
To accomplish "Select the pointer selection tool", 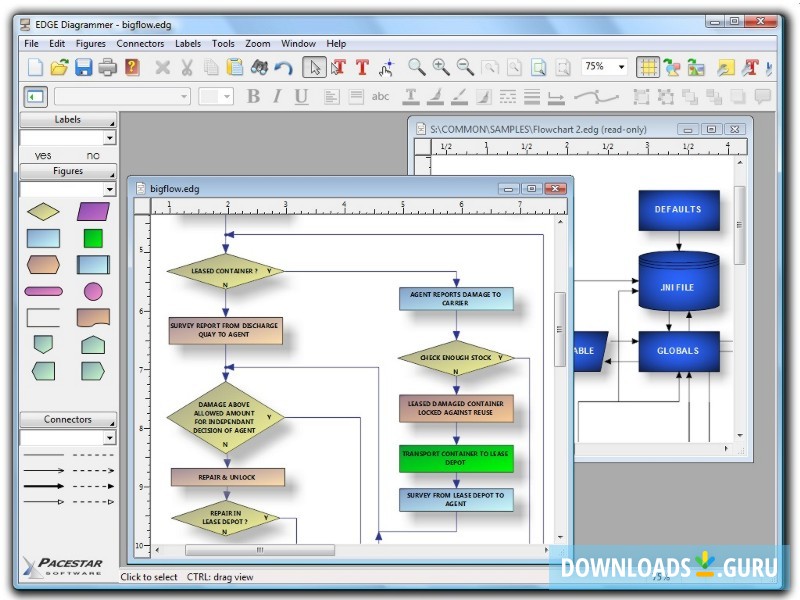I will click(x=315, y=67).
